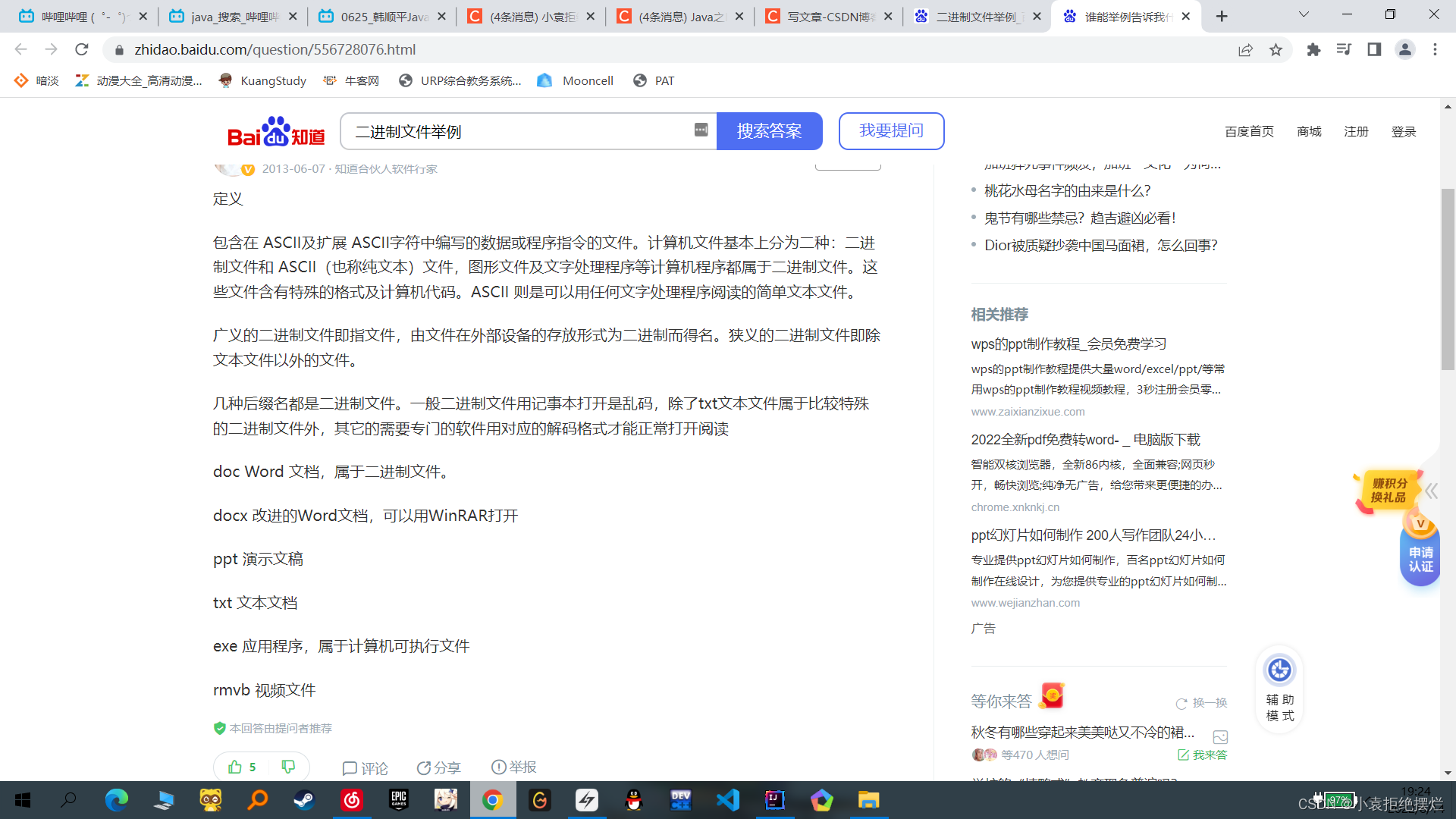Screen dimensions: 1456x819
Task: Click the report (举报) icon
Action: pyautogui.click(x=498, y=767)
